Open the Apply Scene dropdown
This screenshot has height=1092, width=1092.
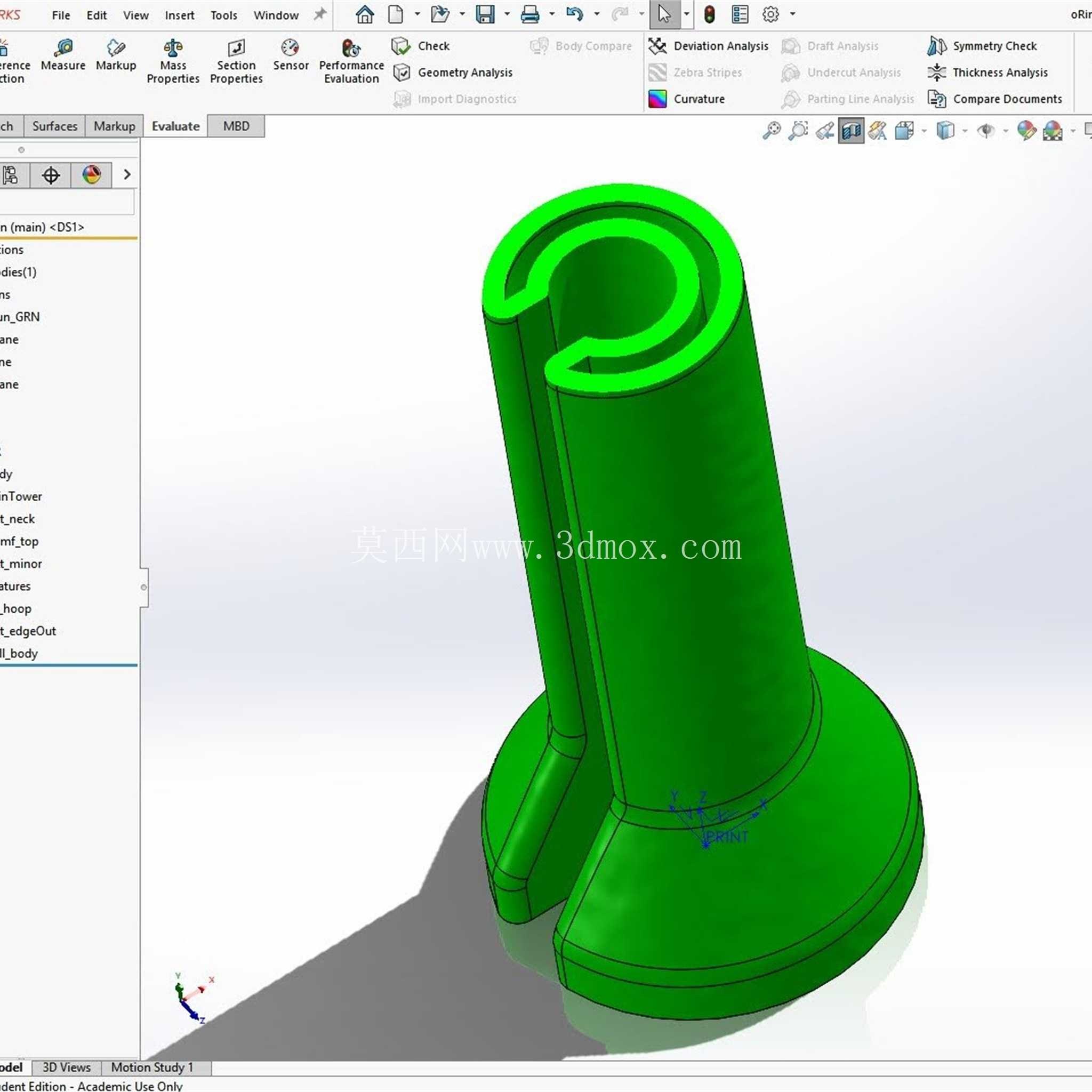(1073, 131)
